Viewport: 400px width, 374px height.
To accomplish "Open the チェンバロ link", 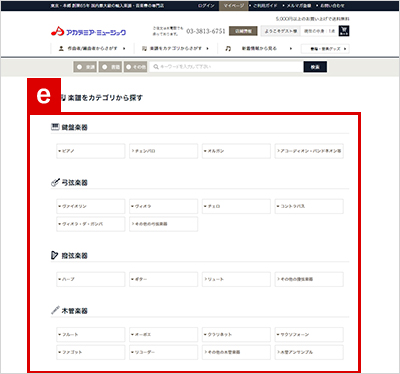I will click(164, 151).
